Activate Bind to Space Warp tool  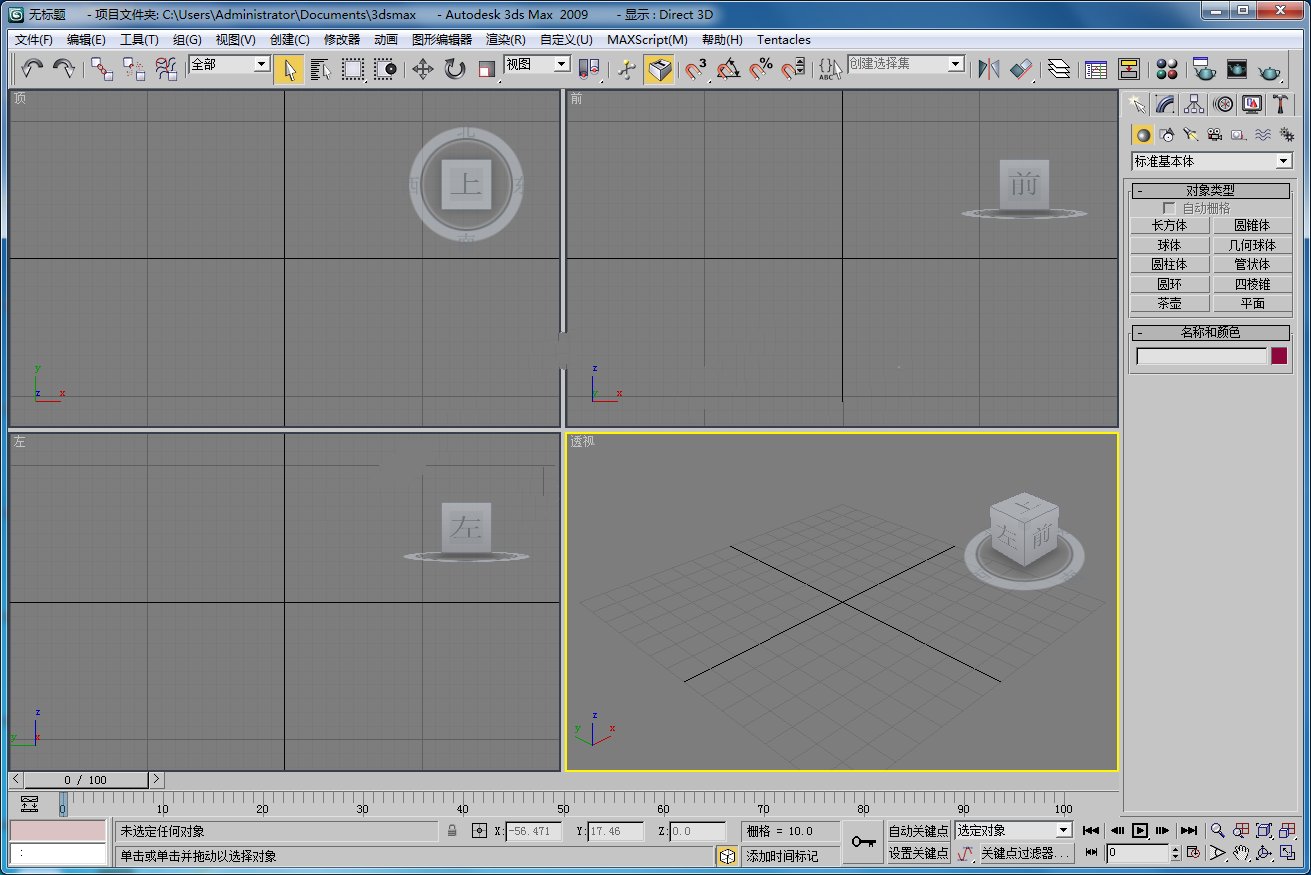166,69
